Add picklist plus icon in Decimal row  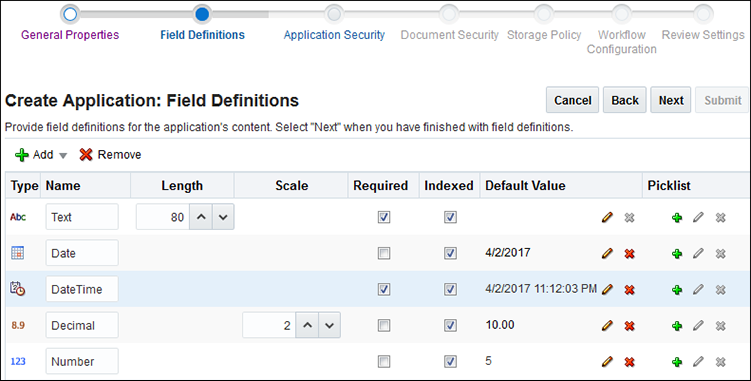(677, 326)
